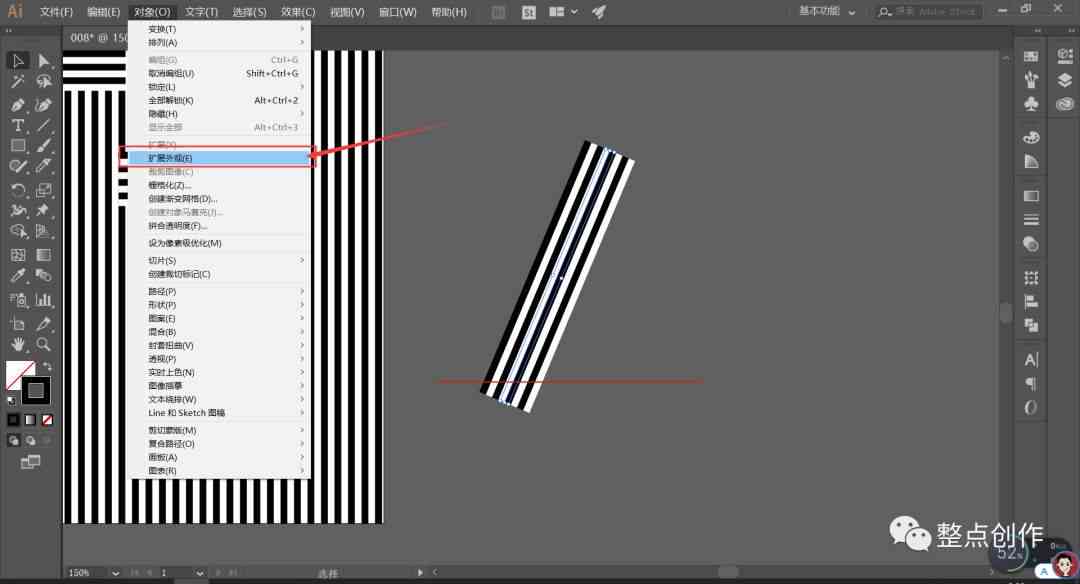The height and width of the screenshot is (584, 1080).
Task: Swap fill and stroke colors
Action: pos(47,366)
